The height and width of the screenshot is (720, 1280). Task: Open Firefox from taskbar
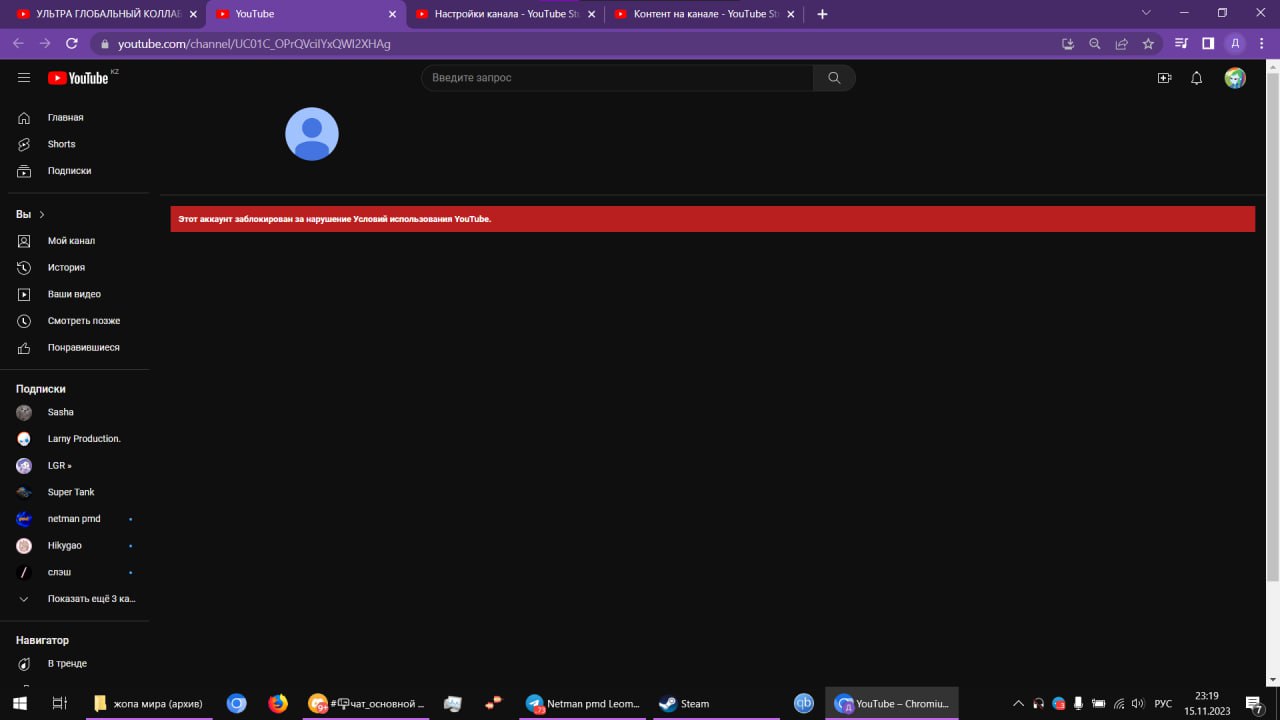click(278, 704)
